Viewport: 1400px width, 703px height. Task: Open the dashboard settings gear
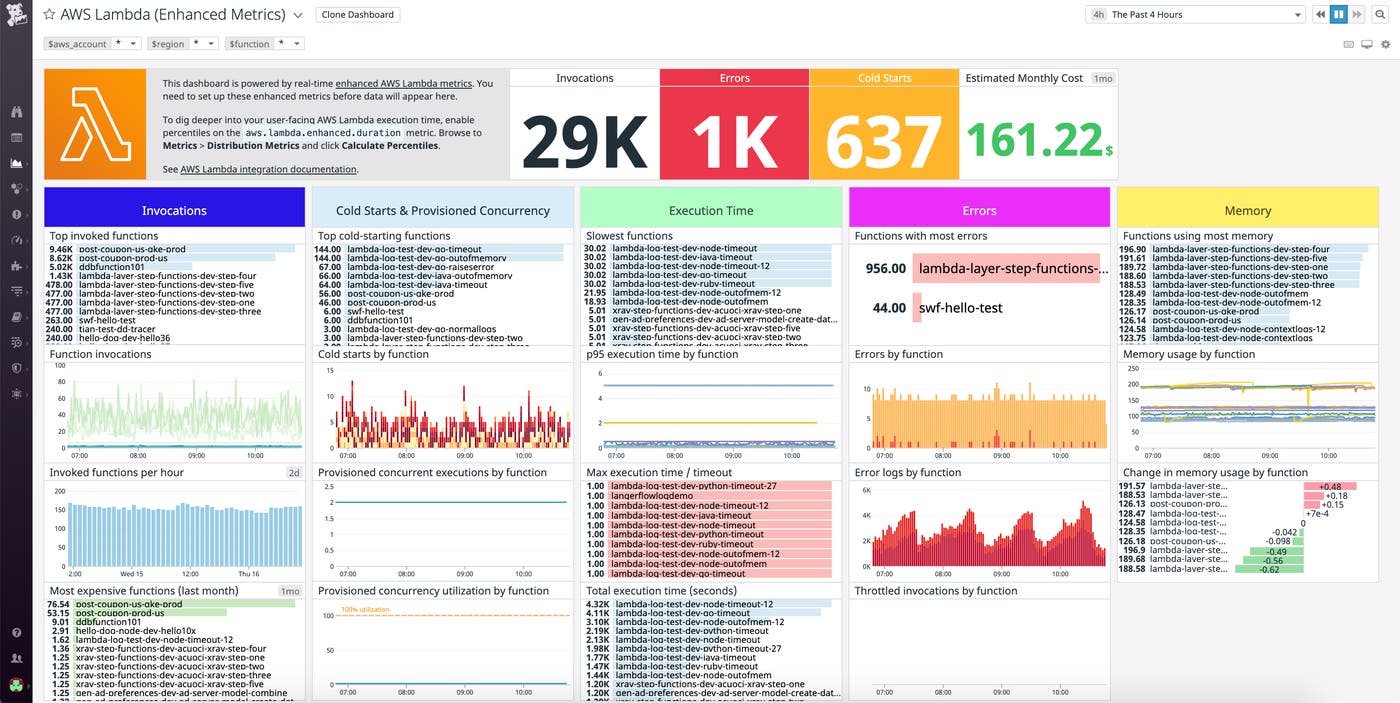point(1386,44)
